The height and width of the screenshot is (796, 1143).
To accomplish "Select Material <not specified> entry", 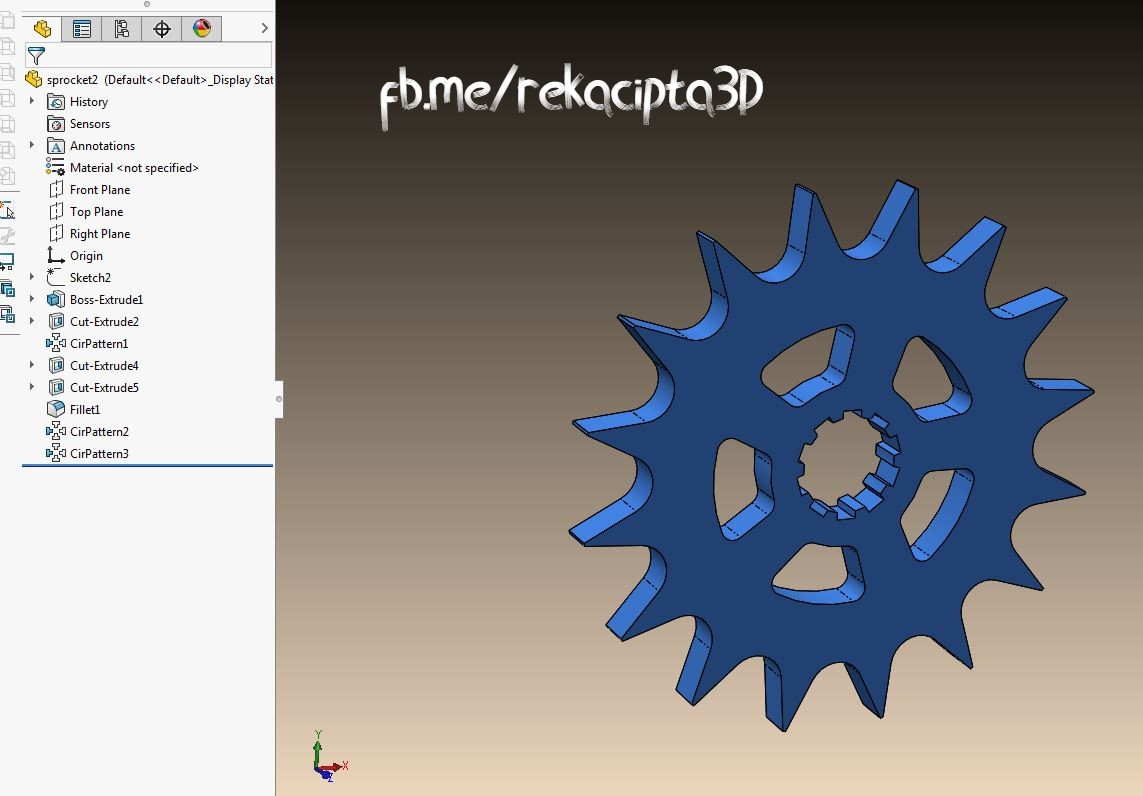I will click(x=134, y=168).
